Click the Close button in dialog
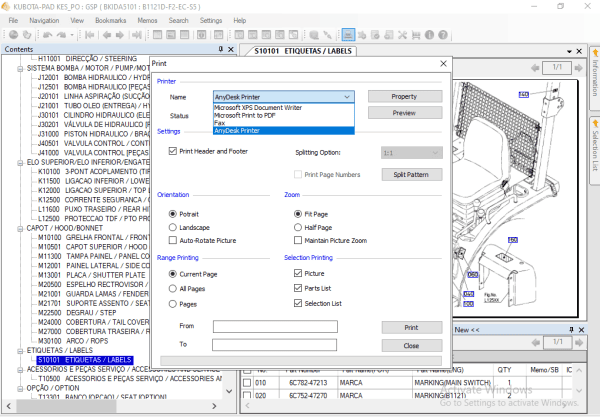The height and width of the screenshot is (417, 600). tap(412, 345)
